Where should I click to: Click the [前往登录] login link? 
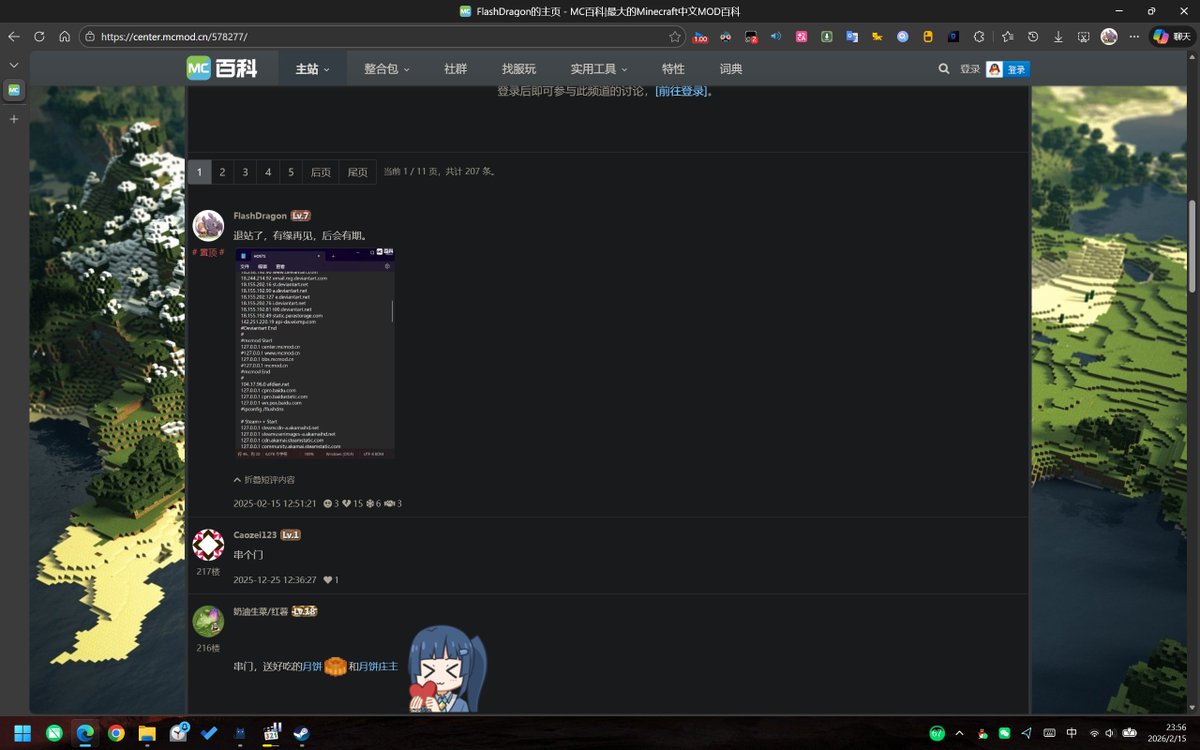[682, 90]
